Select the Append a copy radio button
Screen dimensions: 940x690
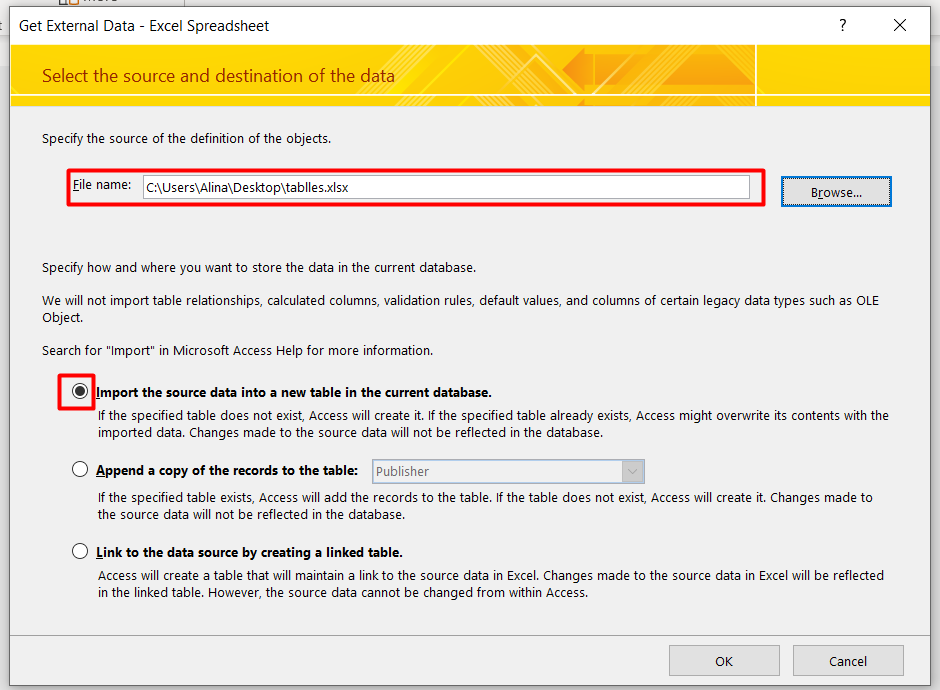click(80, 470)
